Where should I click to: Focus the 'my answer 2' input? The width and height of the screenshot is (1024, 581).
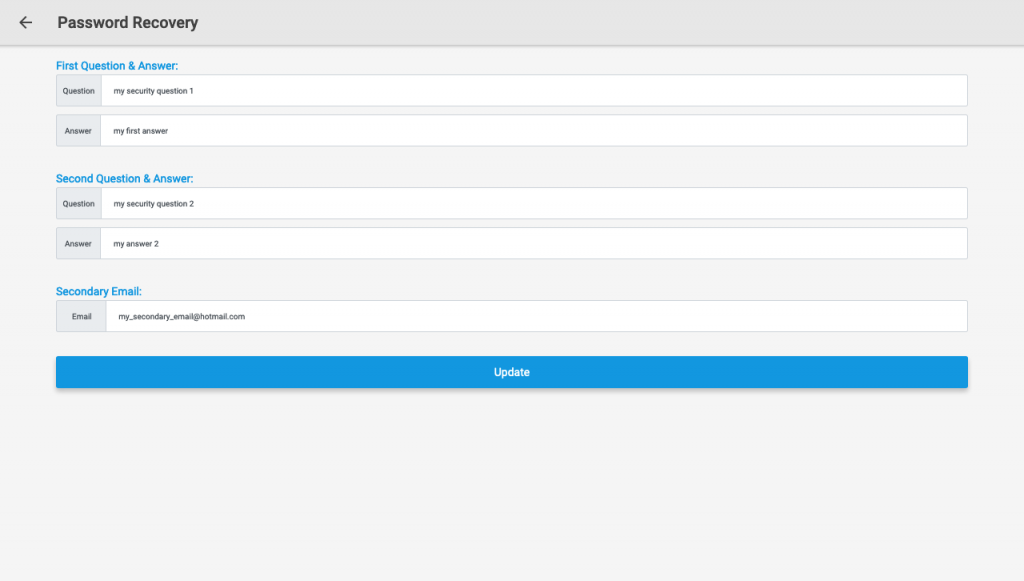(x=534, y=243)
